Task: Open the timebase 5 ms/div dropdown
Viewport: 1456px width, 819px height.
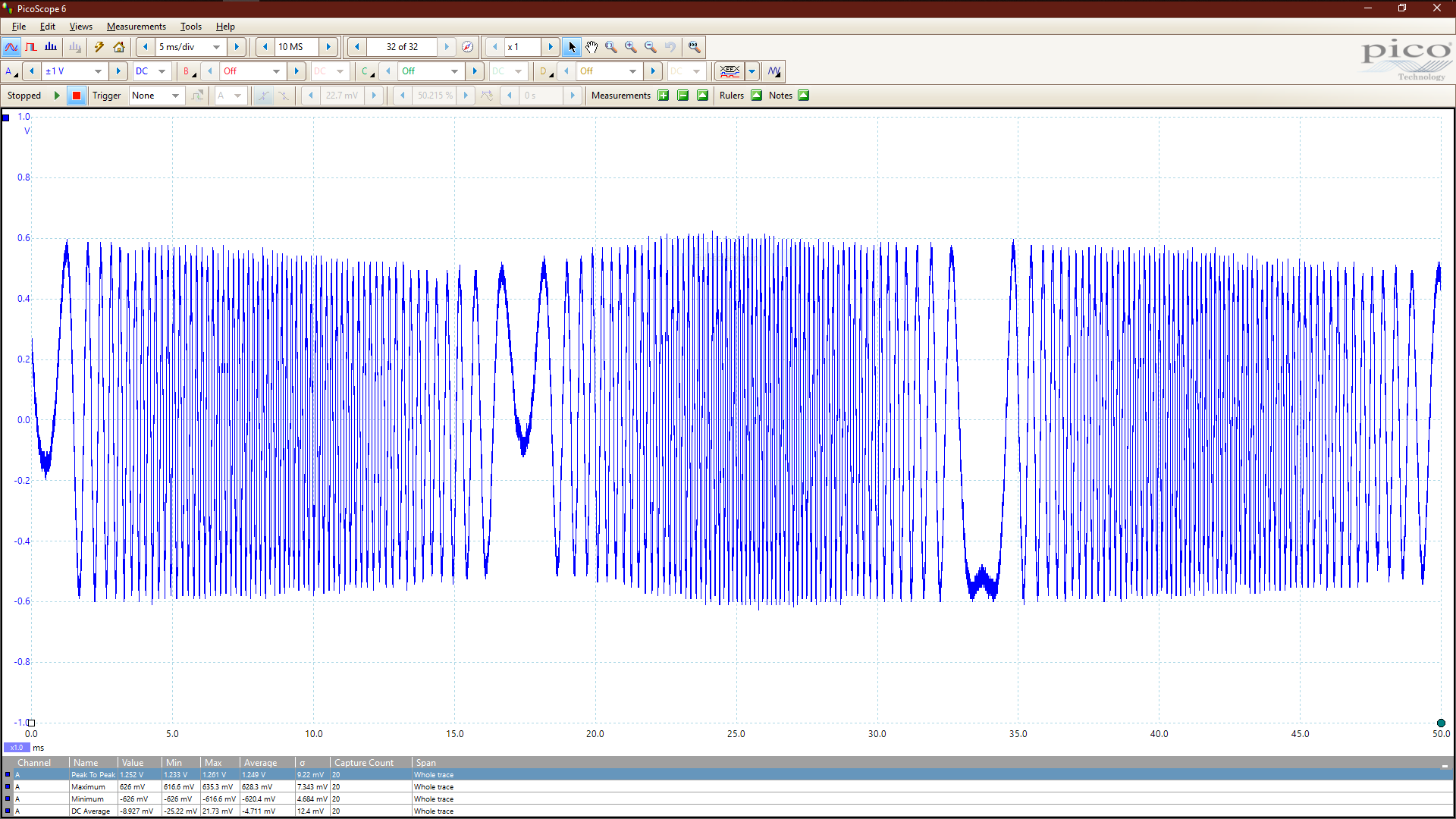Action: (217, 47)
